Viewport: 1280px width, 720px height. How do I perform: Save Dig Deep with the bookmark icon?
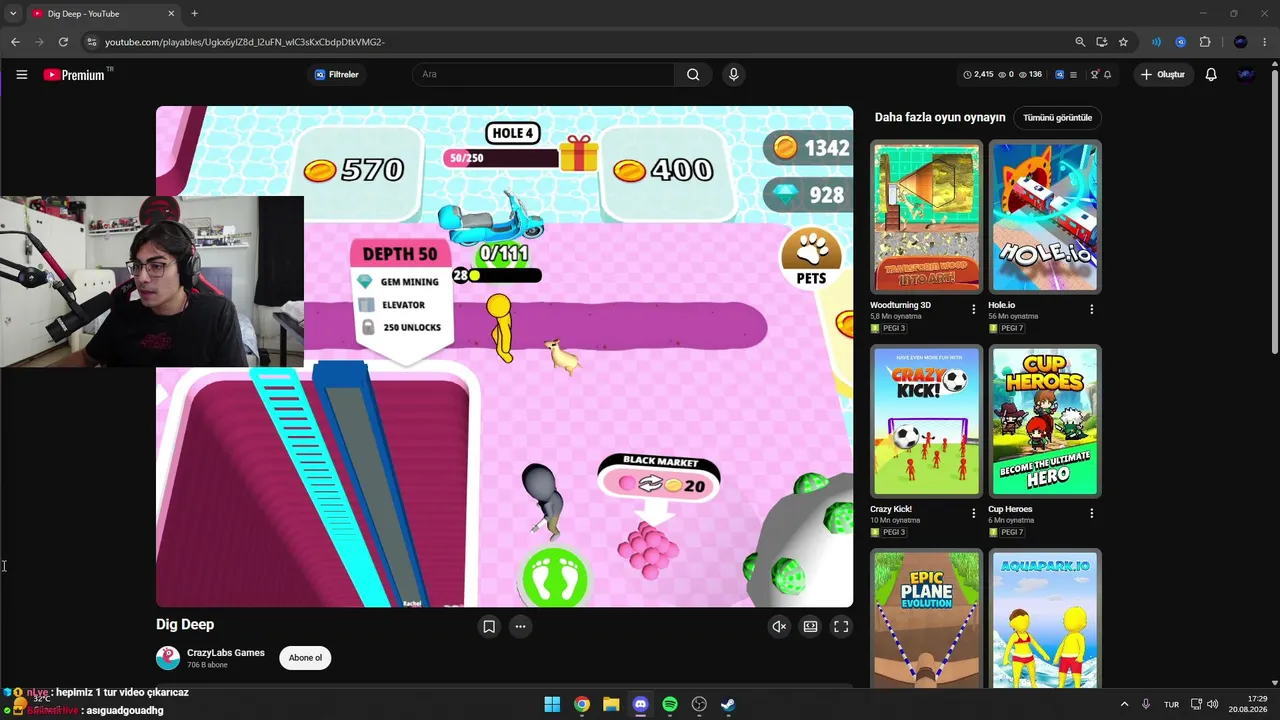[x=489, y=627]
